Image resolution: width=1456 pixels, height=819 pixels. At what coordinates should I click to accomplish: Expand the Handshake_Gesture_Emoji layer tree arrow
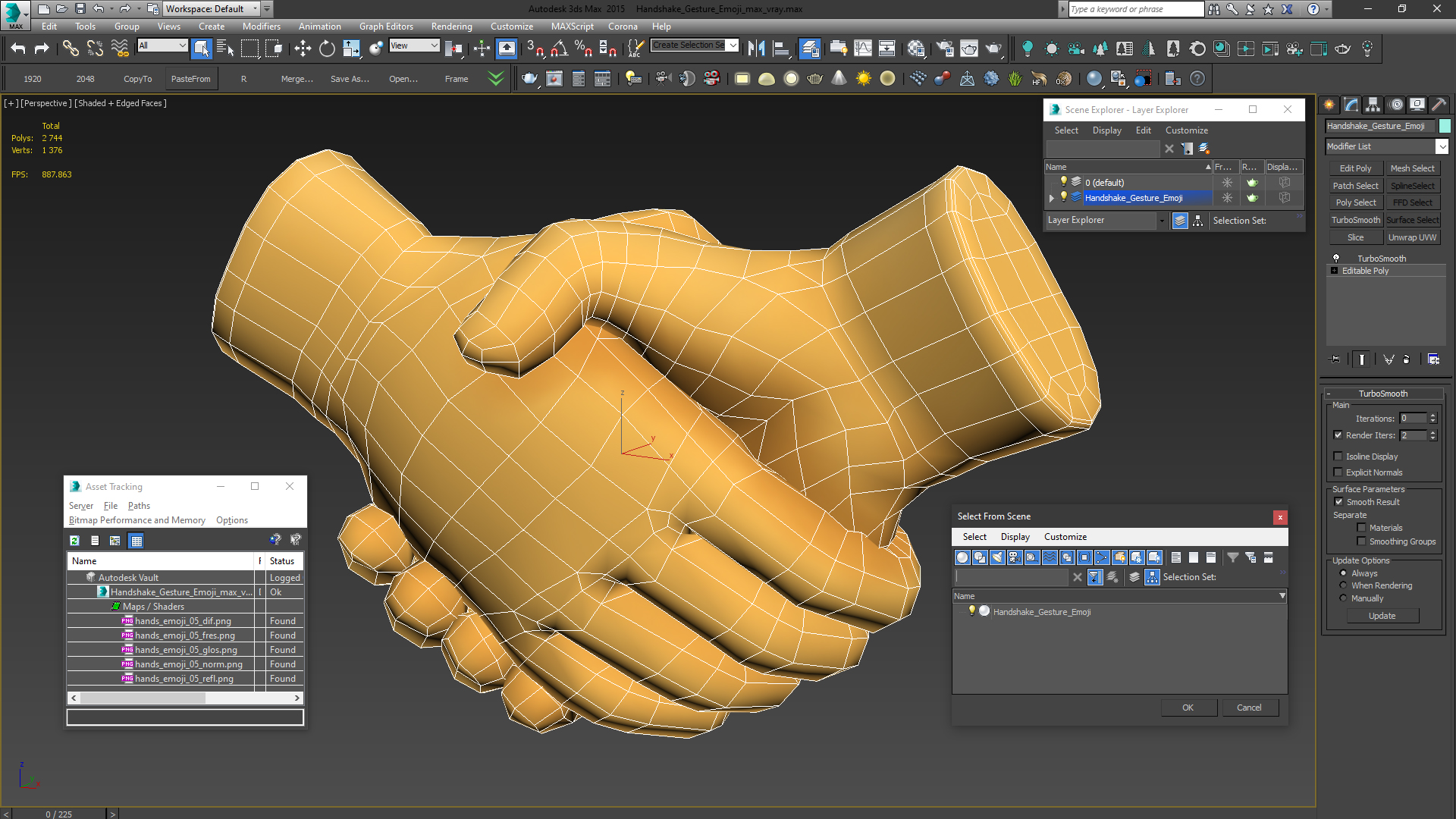(1052, 198)
